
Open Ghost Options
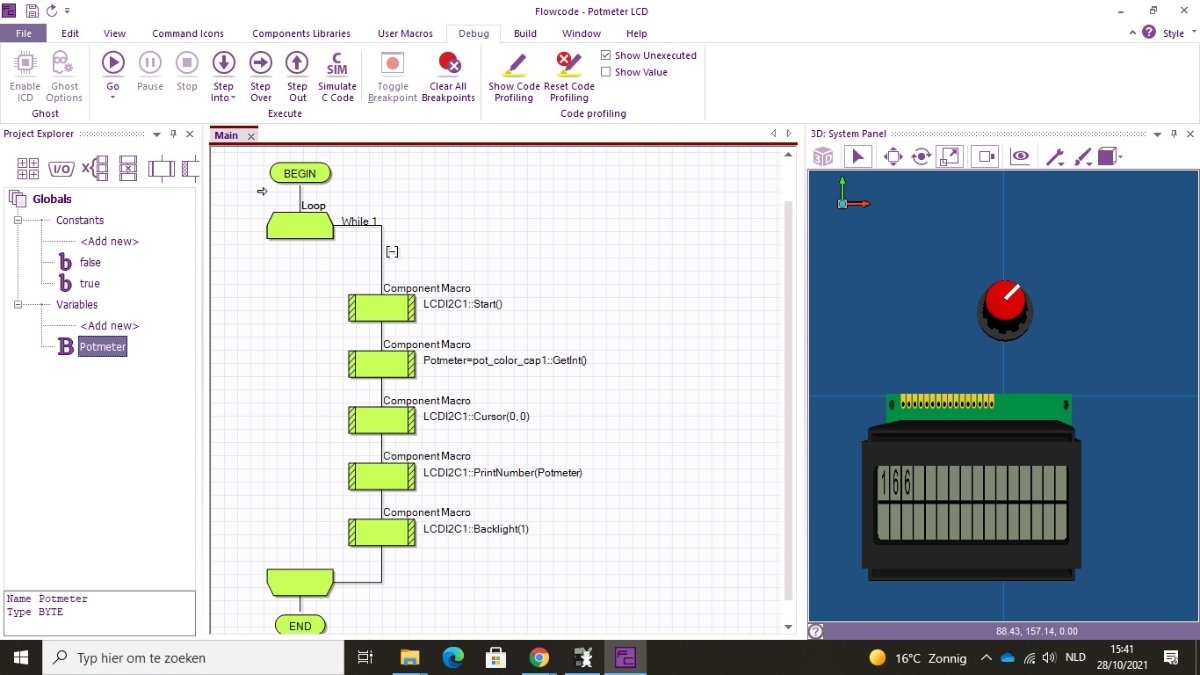[x=64, y=76]
